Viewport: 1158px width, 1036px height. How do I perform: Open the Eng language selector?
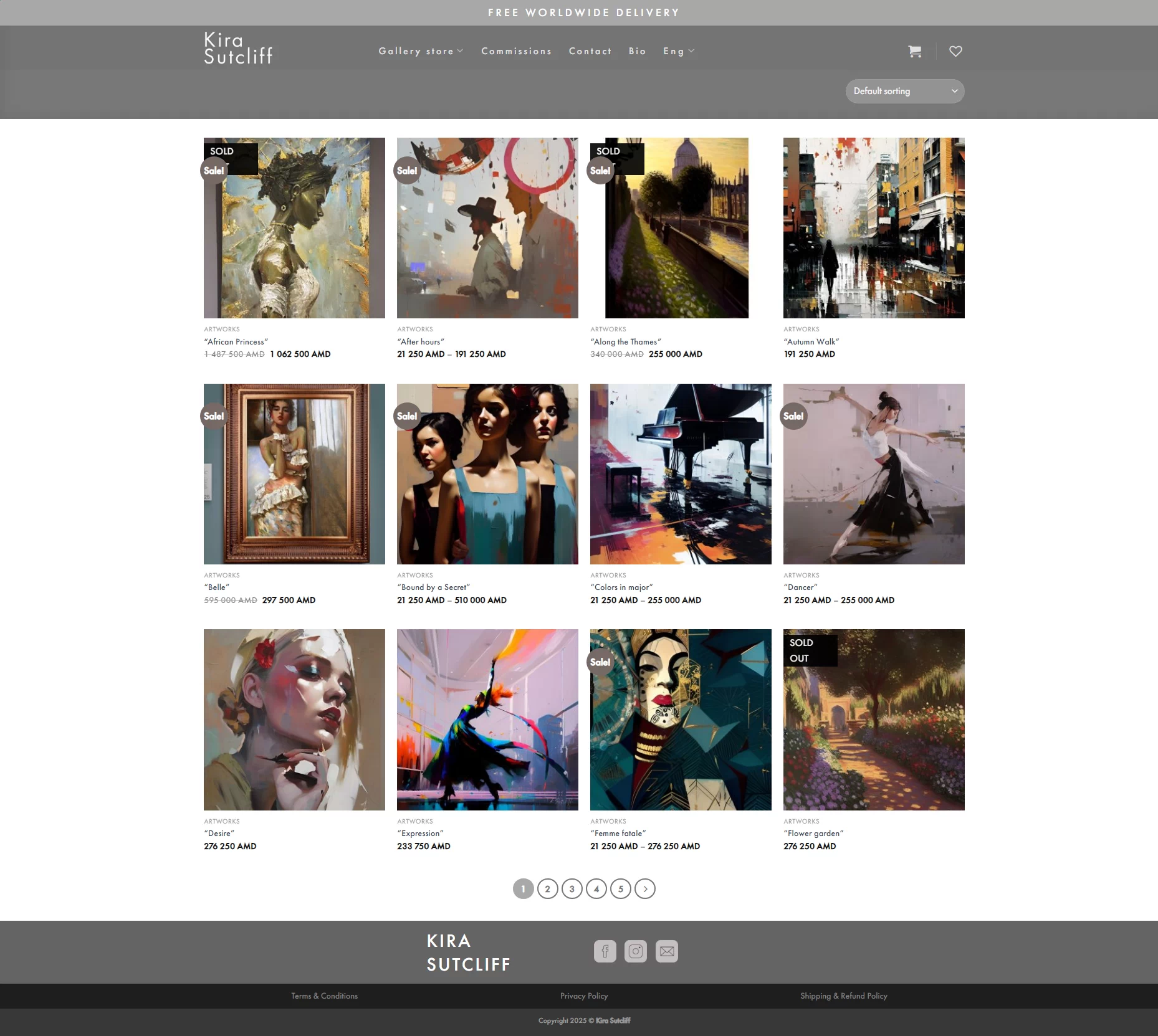[x=678, y=52]
